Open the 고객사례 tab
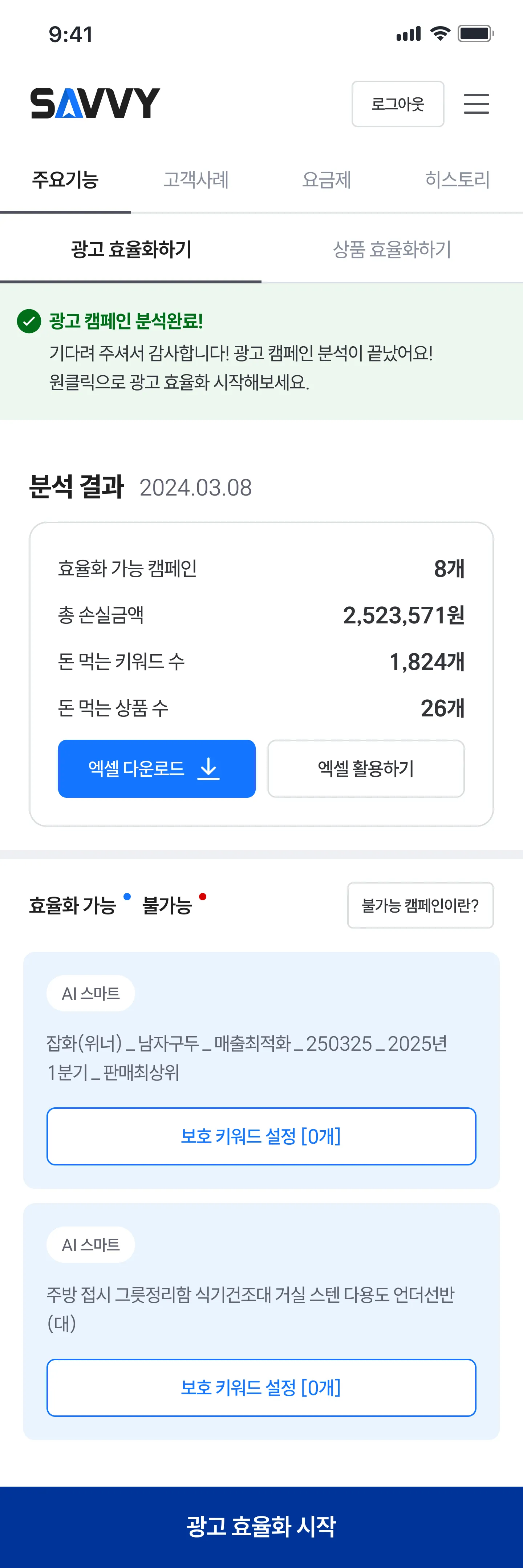 pyautogui.click(x=196, y=180)
